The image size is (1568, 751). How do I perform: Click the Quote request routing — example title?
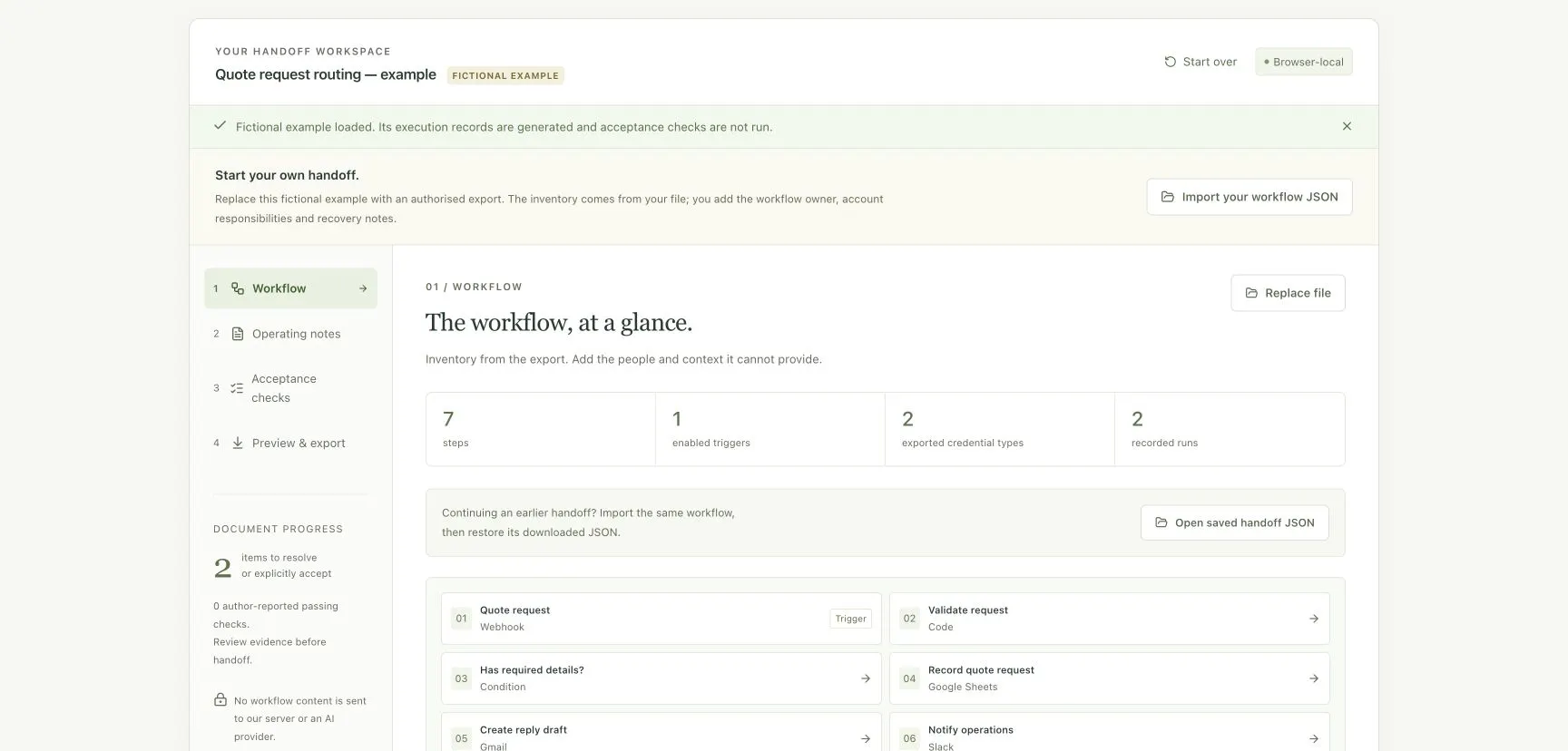pos(326,74)
